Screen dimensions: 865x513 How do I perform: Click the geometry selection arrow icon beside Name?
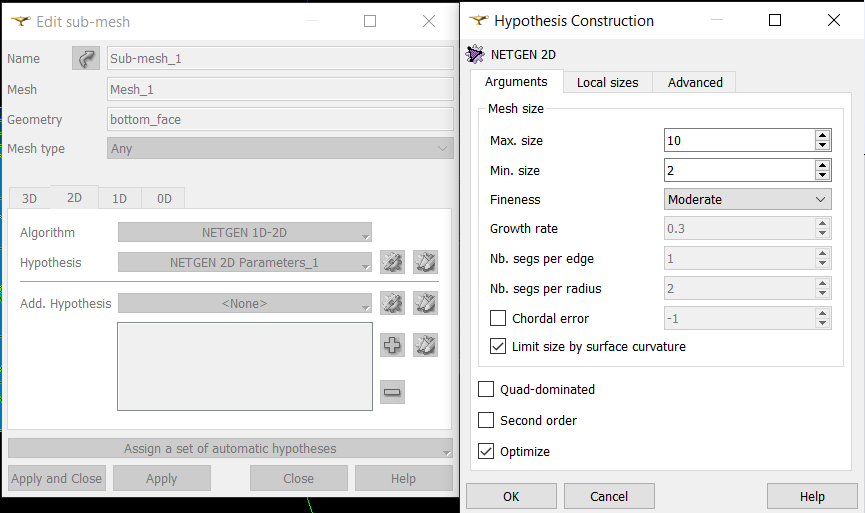click(86, 58)
